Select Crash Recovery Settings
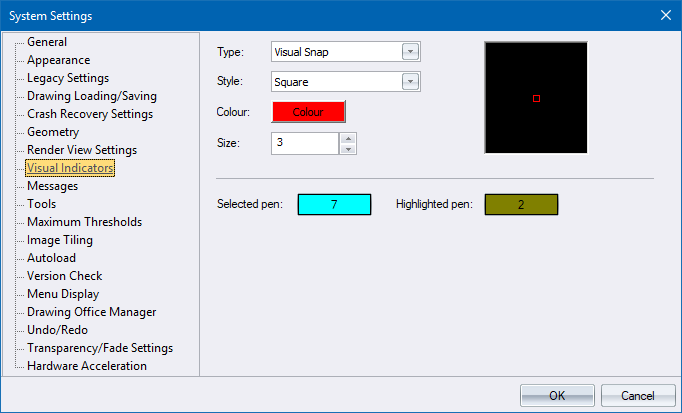682x413 pixels. 89,114
